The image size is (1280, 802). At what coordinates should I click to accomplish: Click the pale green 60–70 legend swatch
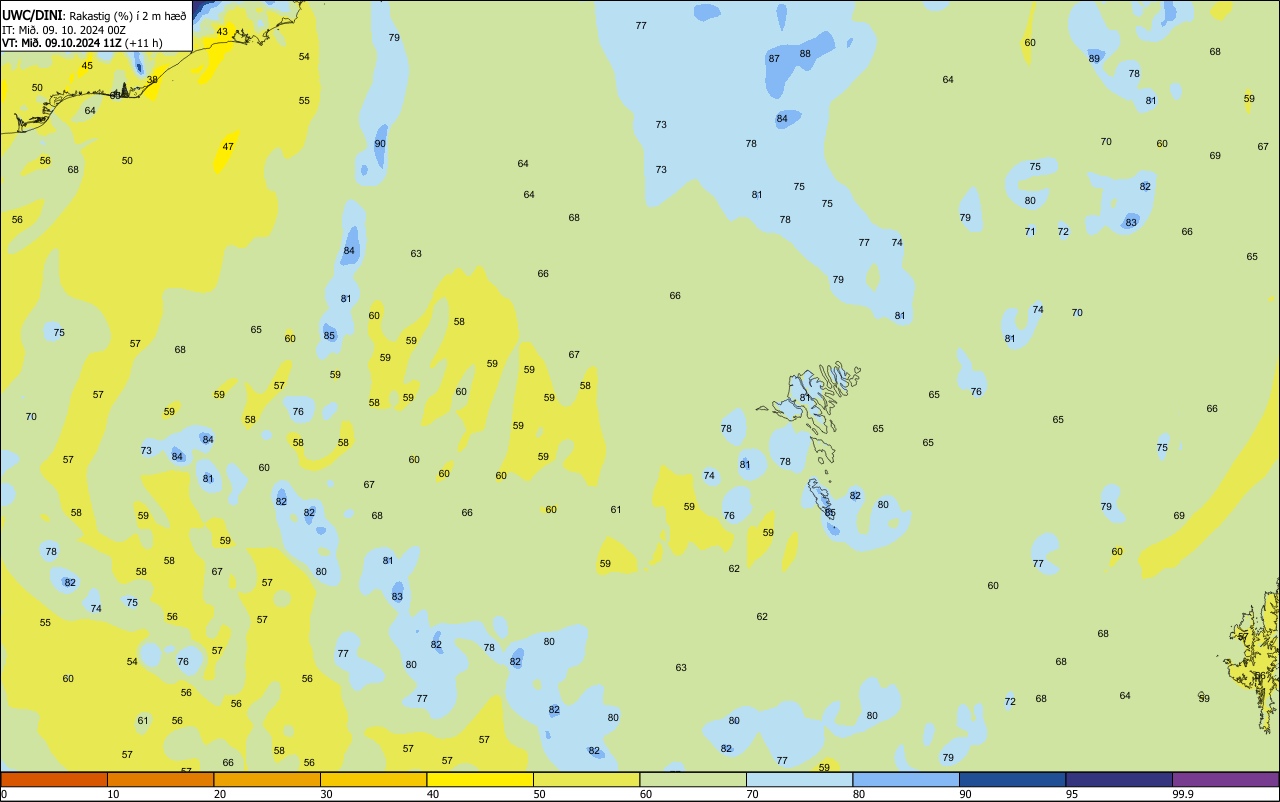click(x=693, y=779)
